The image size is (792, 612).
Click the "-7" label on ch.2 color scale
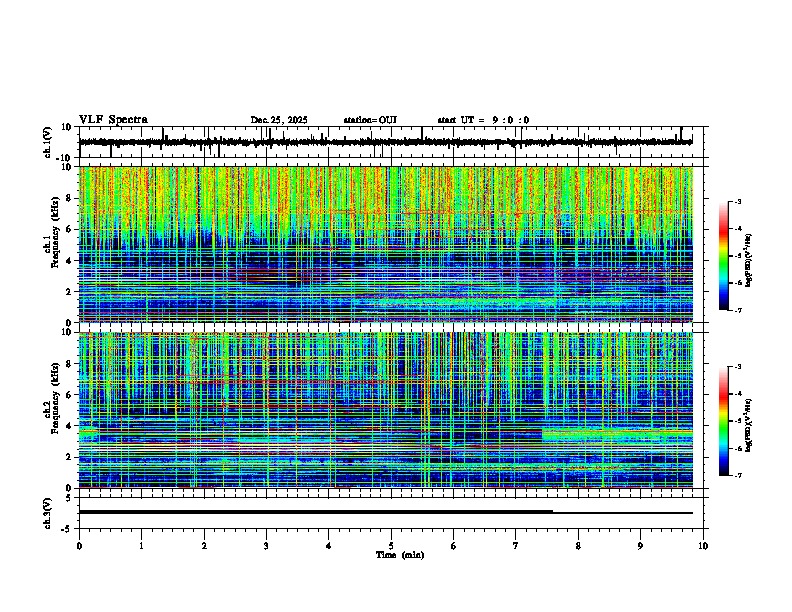(x=737, y=475)
